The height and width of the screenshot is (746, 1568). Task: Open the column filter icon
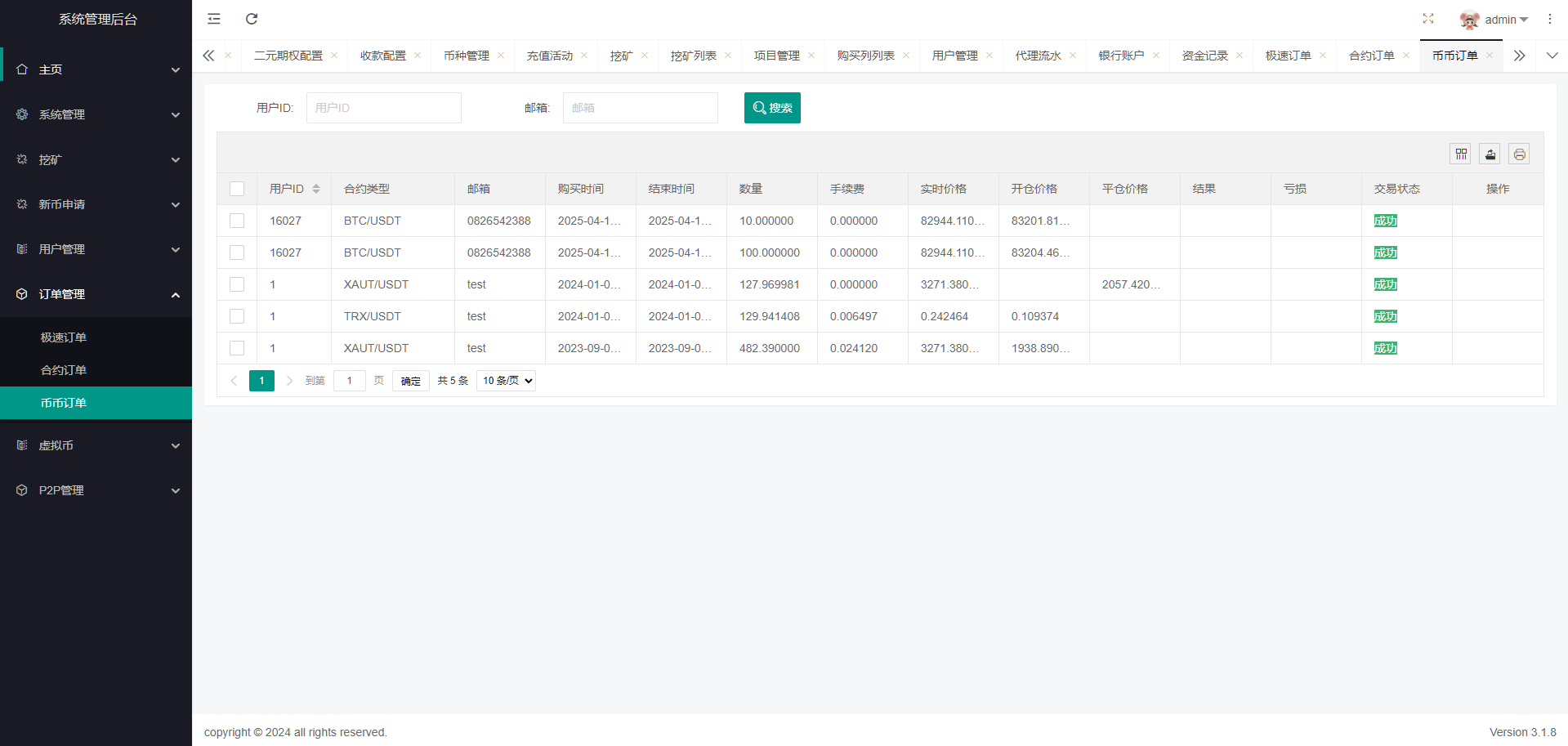pos(1461,154)
